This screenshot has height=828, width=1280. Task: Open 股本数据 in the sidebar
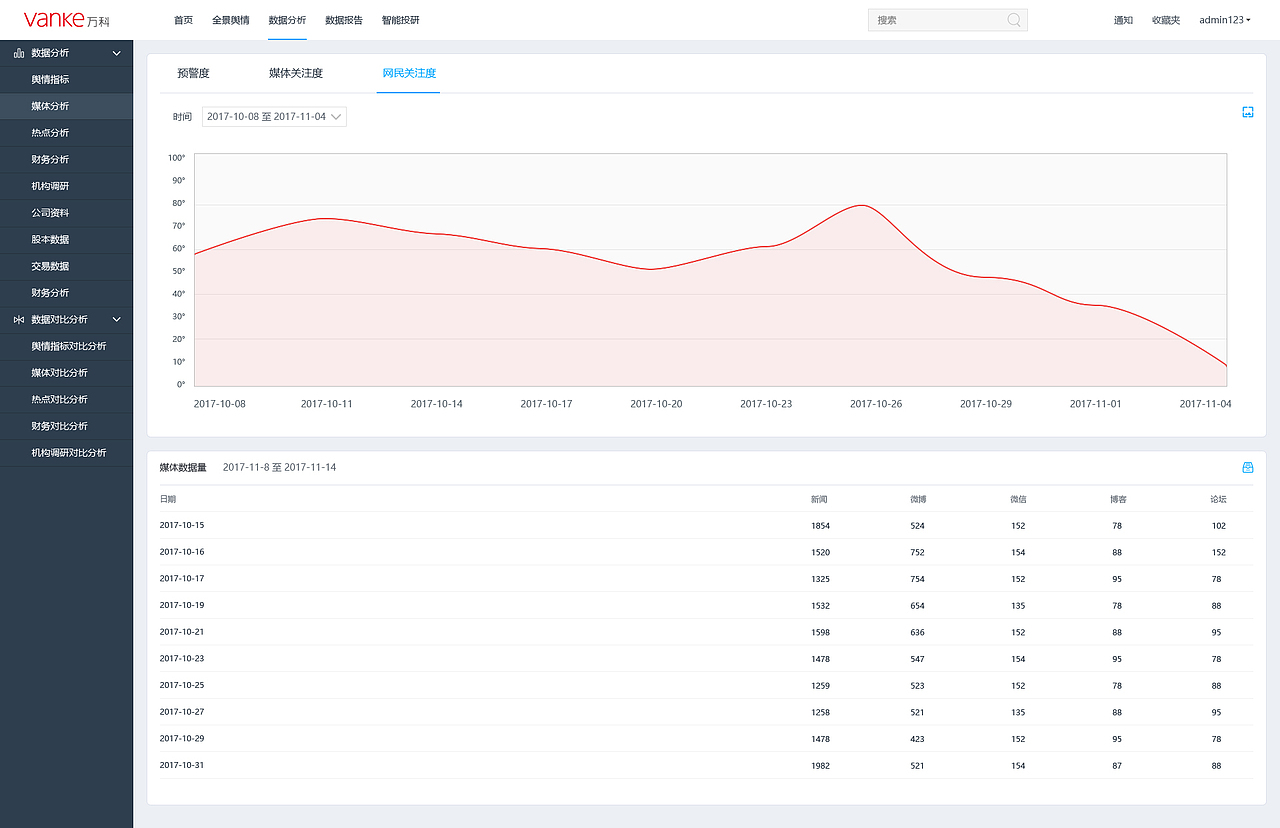coord(66,240)
